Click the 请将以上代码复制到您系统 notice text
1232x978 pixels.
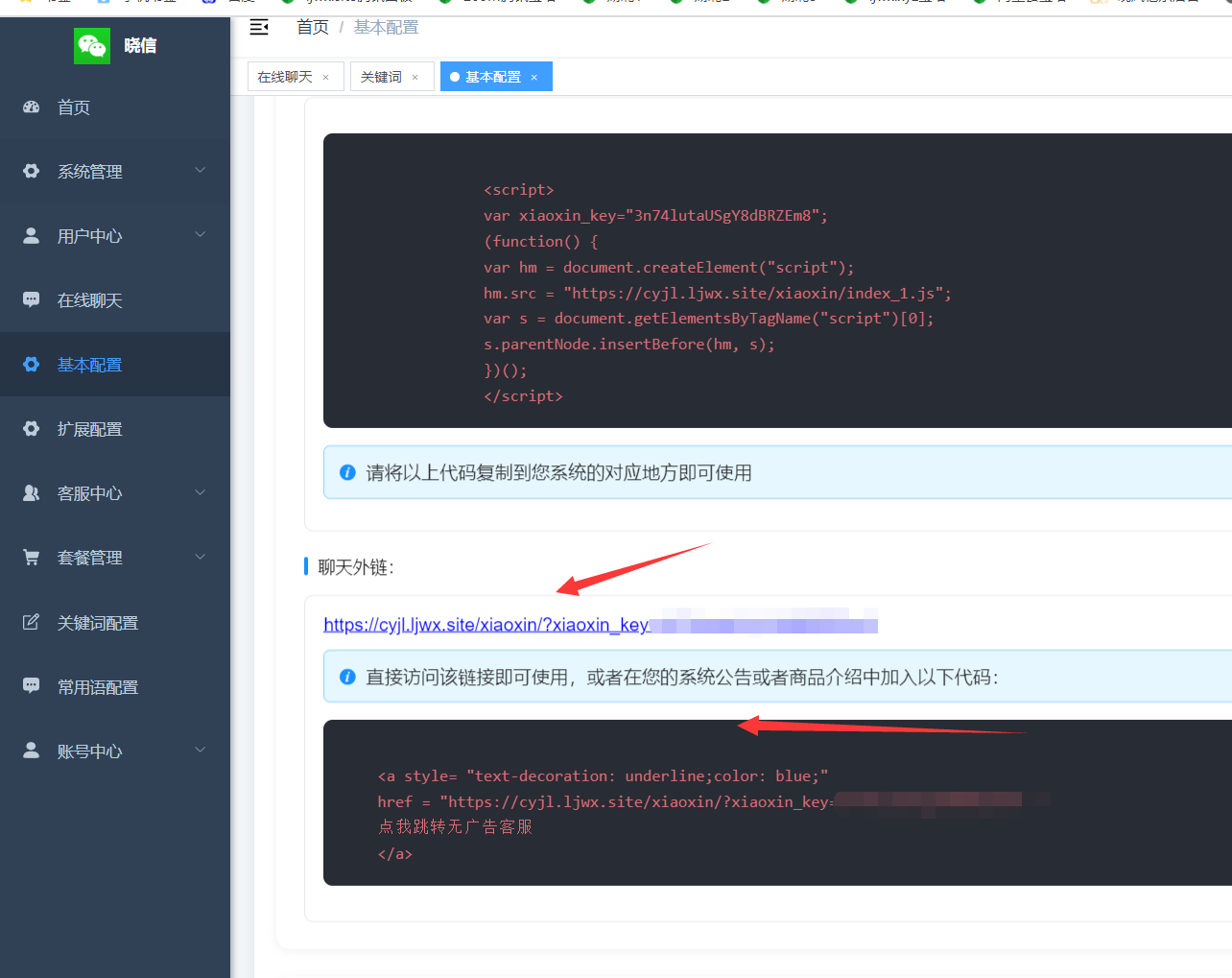[558, 472]
